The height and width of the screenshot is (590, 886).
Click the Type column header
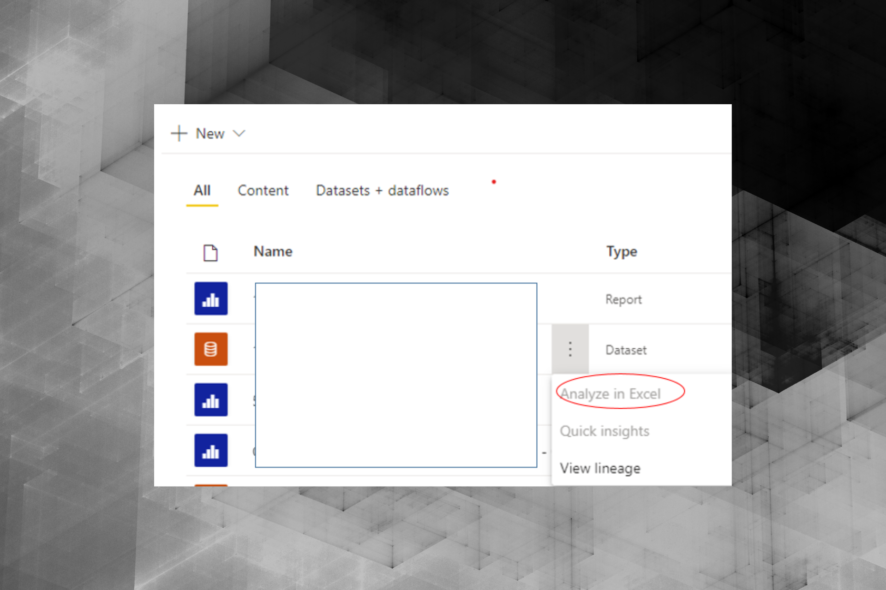point(621,251)
